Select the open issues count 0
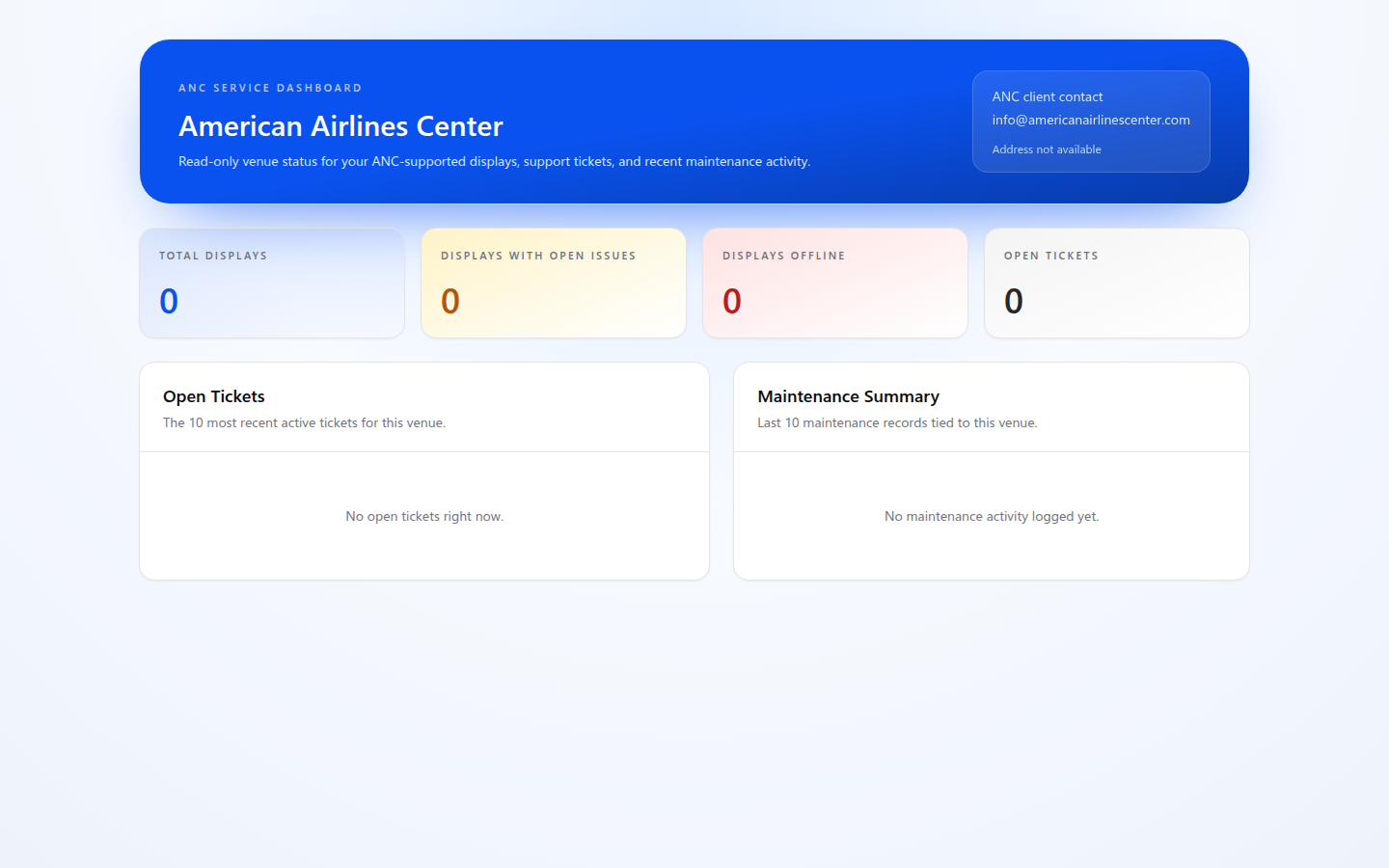This screenshot has width=1389, height=868. tap(450, 301)
